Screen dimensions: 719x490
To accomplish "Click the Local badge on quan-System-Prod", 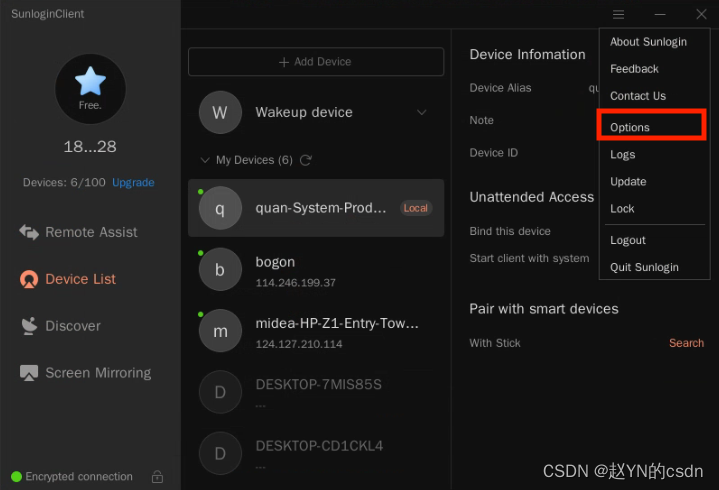I will pos(415,208).
